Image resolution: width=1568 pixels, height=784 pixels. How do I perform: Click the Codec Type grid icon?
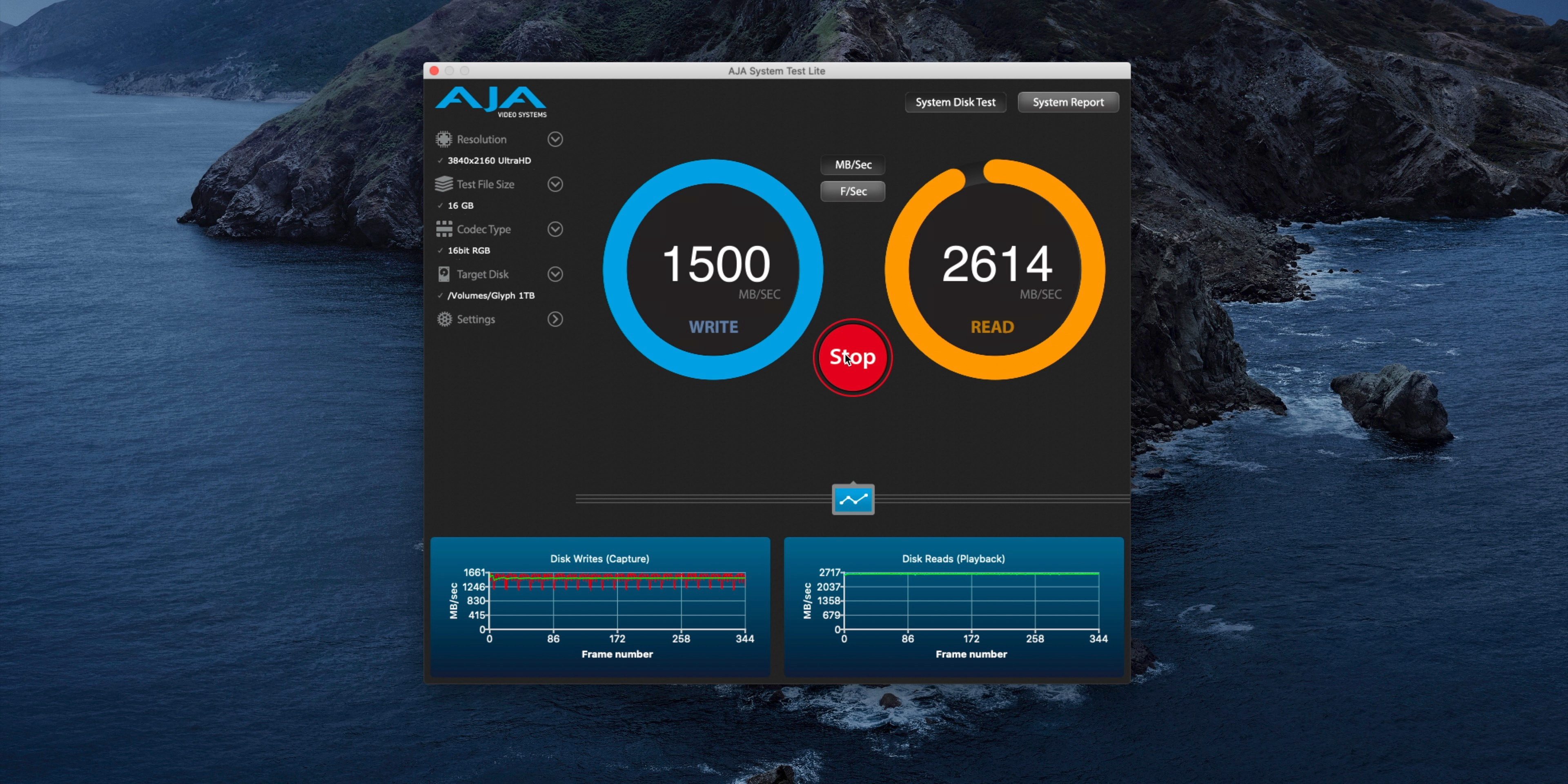(x=444, y=229)
